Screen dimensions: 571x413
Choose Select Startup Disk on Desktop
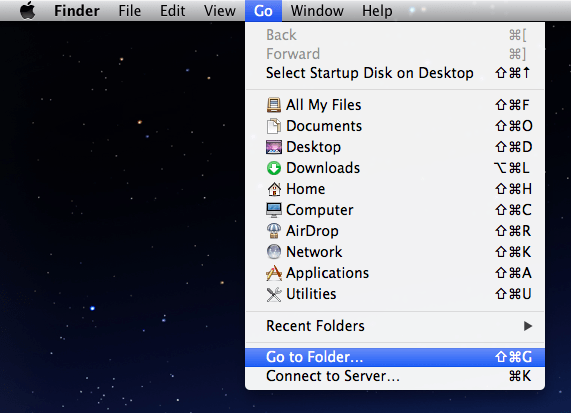click(x=395, y=73)
